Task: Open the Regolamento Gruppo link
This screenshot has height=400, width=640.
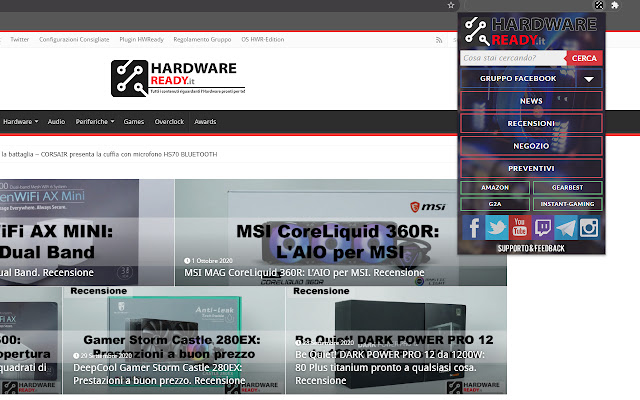Action: [202, 40]
